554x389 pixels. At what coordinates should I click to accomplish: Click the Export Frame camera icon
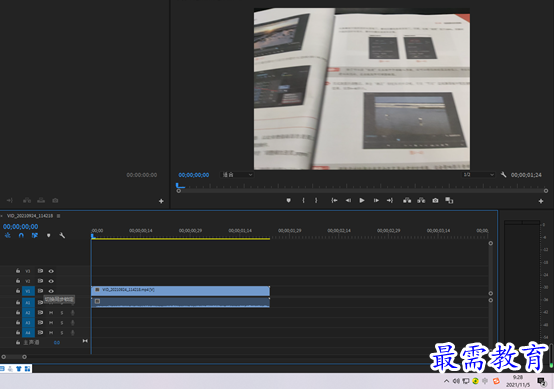[x=435, y=200]
